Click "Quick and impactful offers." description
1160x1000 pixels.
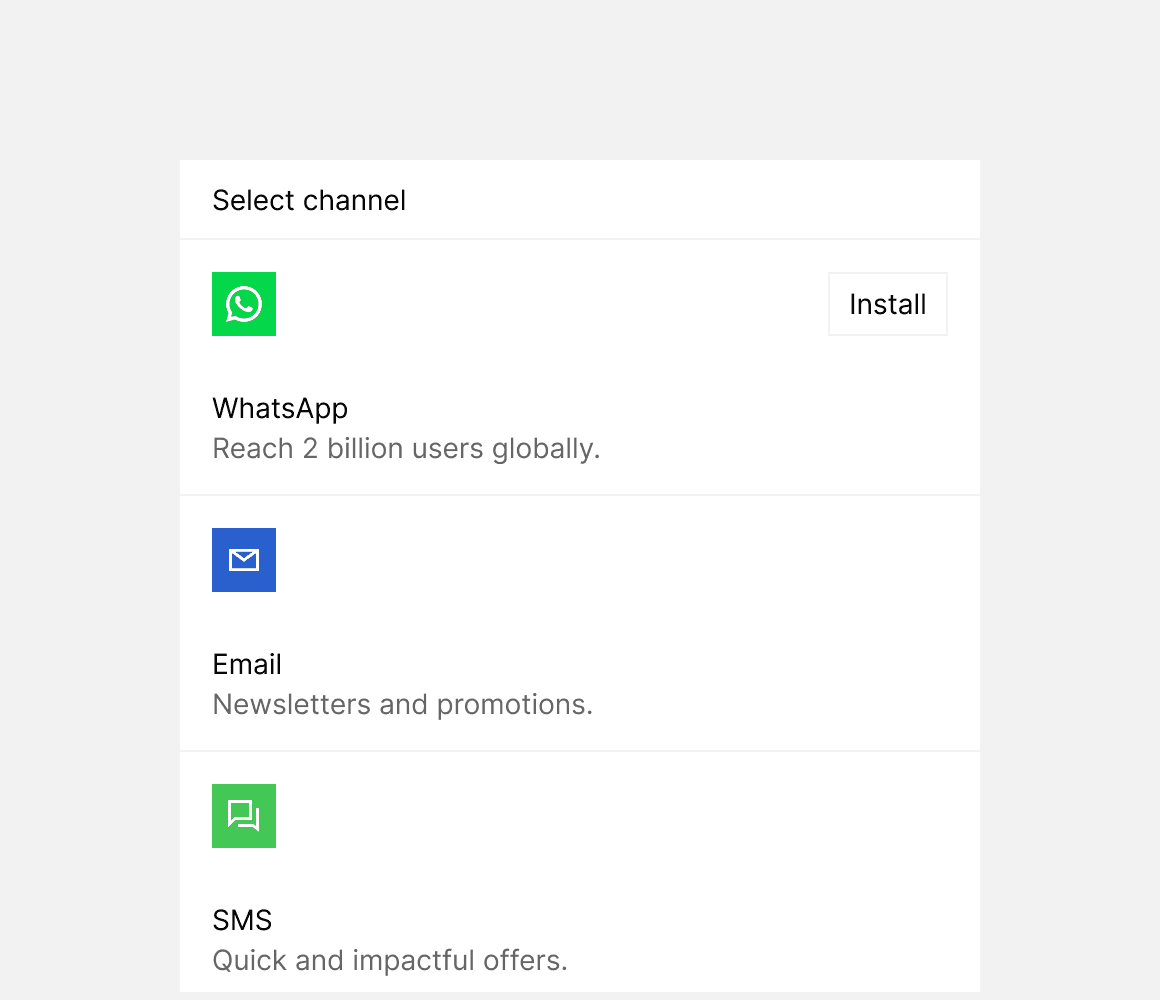point(390,961)
